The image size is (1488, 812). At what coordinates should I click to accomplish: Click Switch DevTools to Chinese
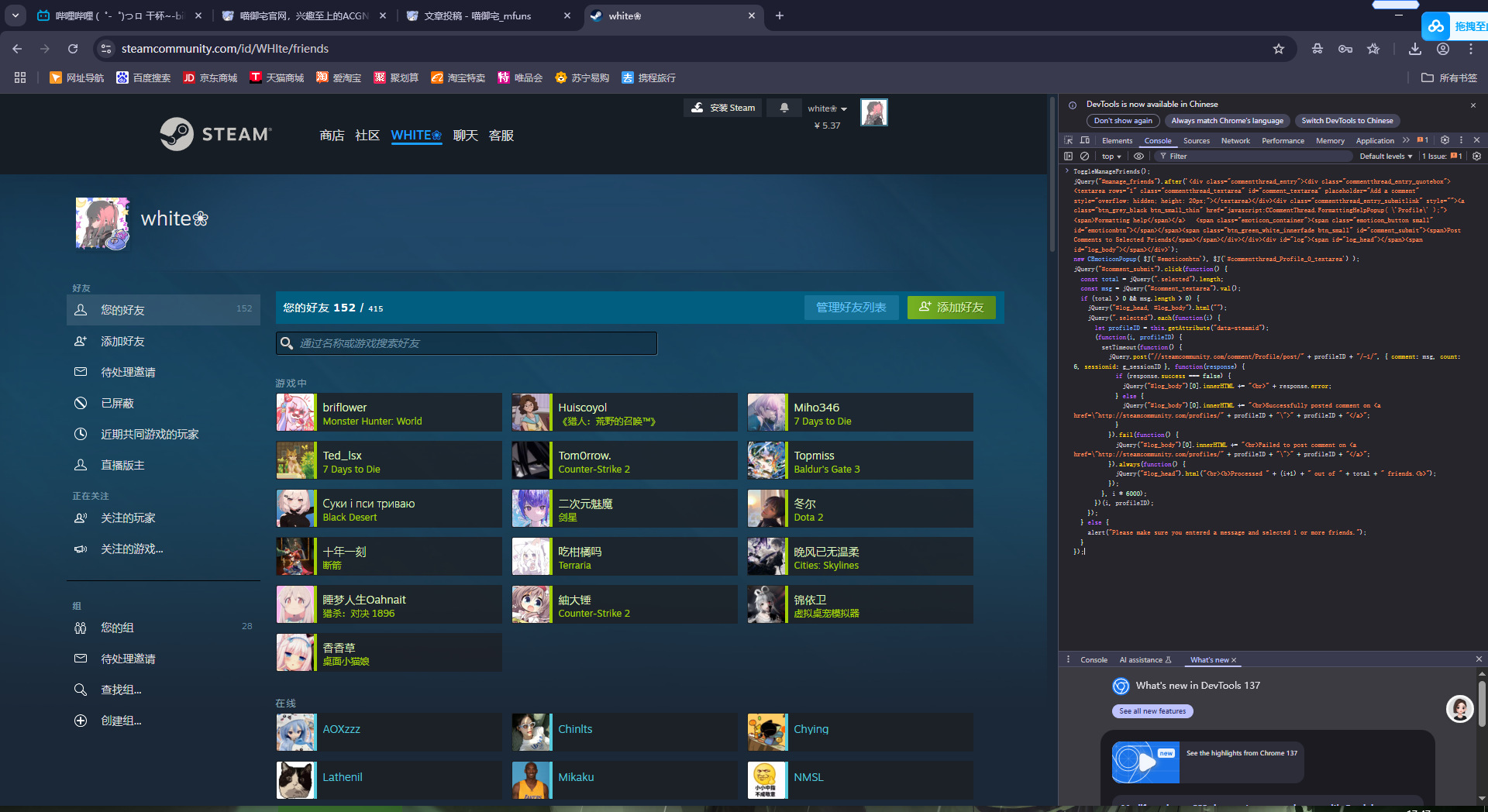[x=1347, y=121]
